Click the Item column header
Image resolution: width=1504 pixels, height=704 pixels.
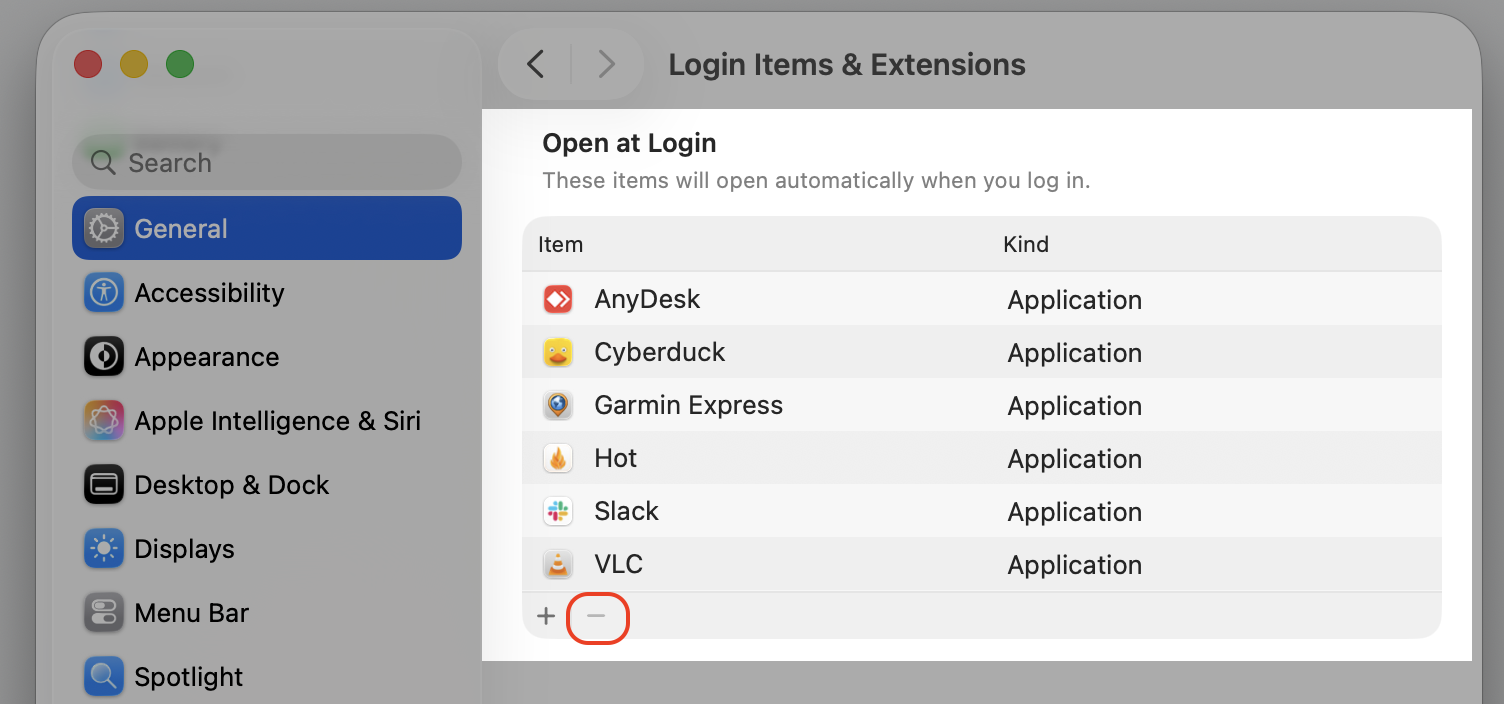[x=560, y=245]
